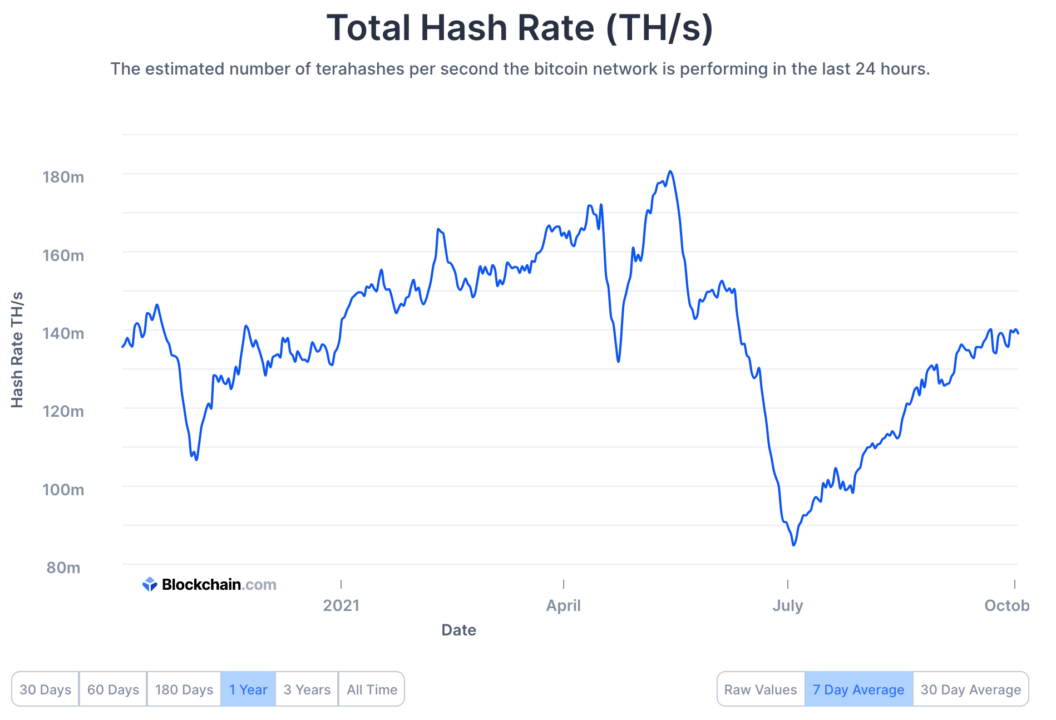Click the peak of the hash rate line
Screen dimensions: 1056x720
(x=671, y=172)
